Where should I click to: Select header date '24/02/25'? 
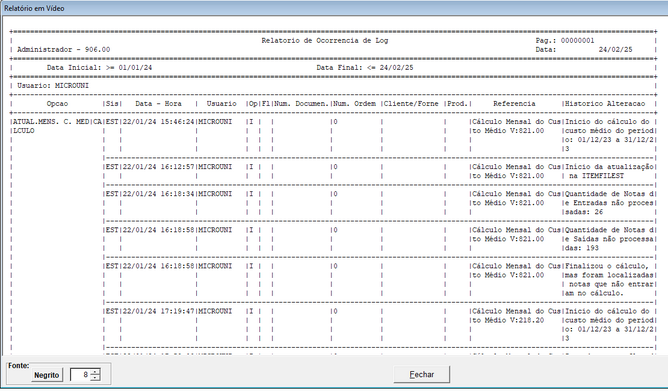pyautogui.click(x=616, y=49)
